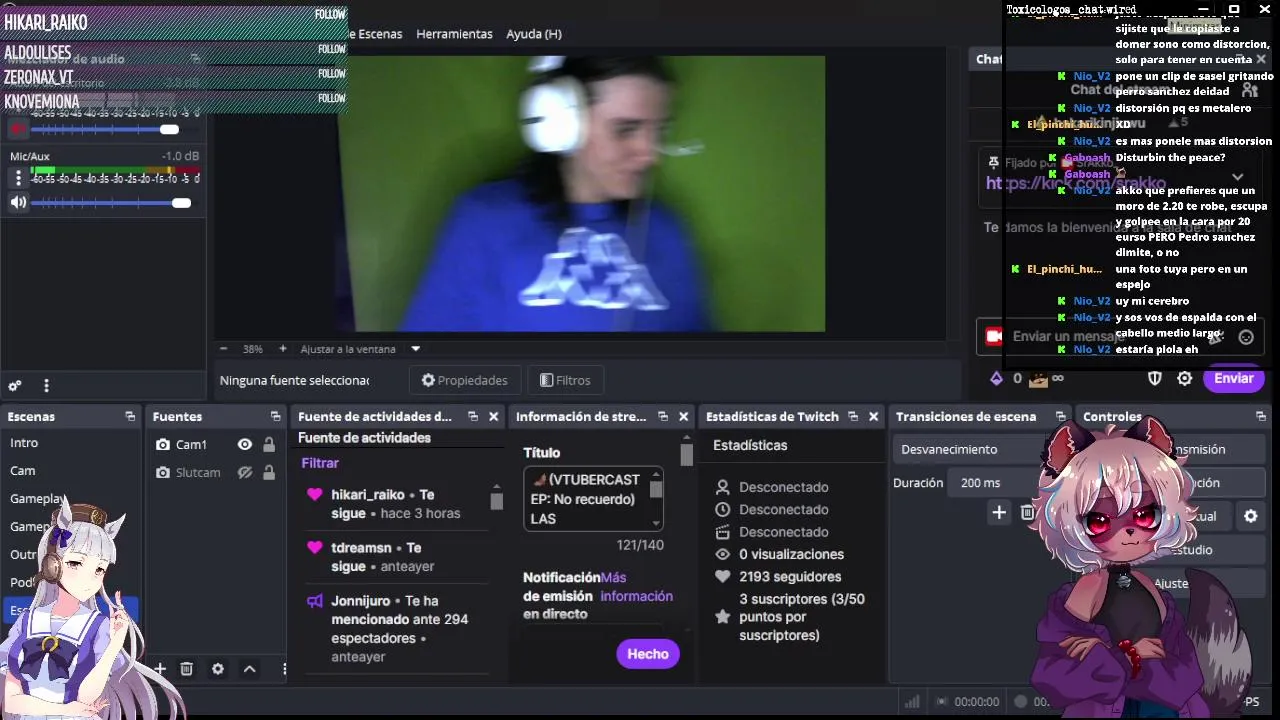1280x720 pixels.
Task: Move source up with arrow icon
Action: click(250, 669)
